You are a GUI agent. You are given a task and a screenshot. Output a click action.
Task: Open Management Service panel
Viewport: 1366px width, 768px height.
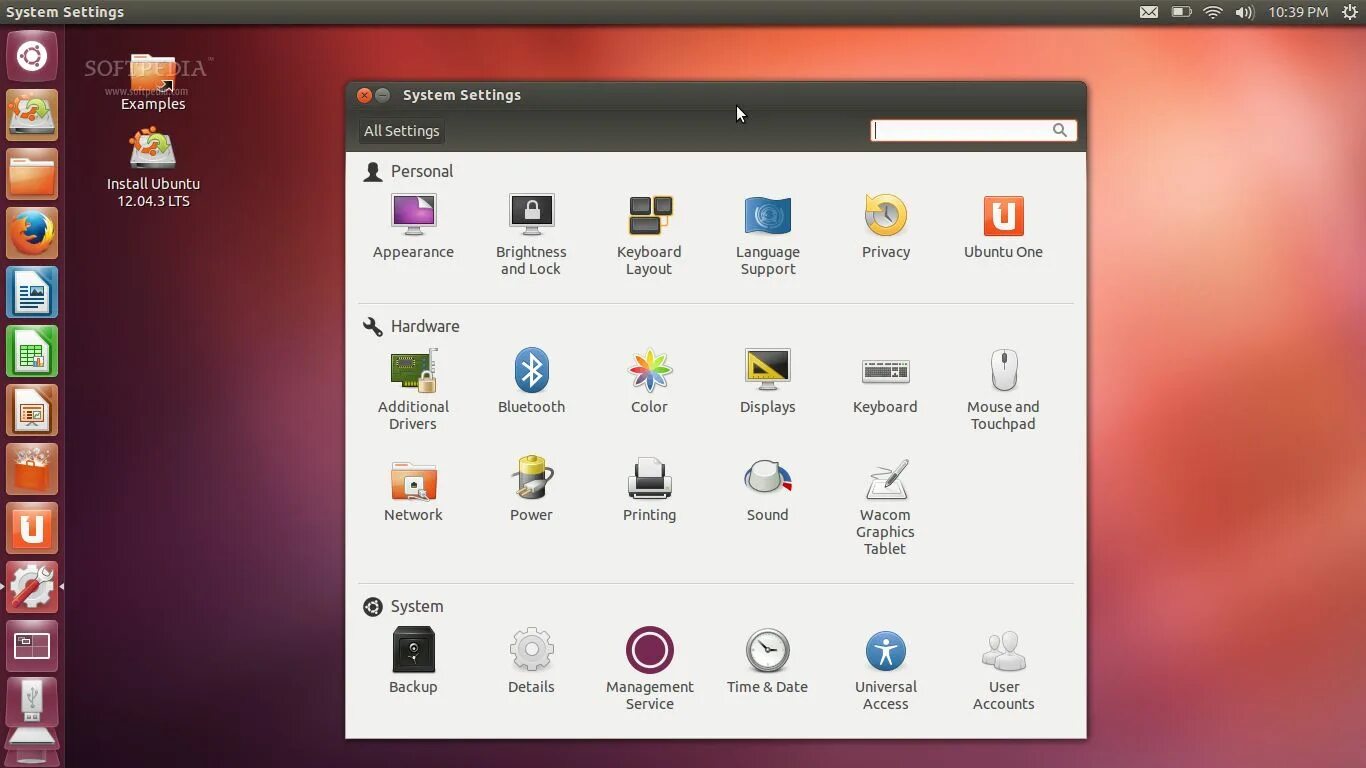point(649,669)
